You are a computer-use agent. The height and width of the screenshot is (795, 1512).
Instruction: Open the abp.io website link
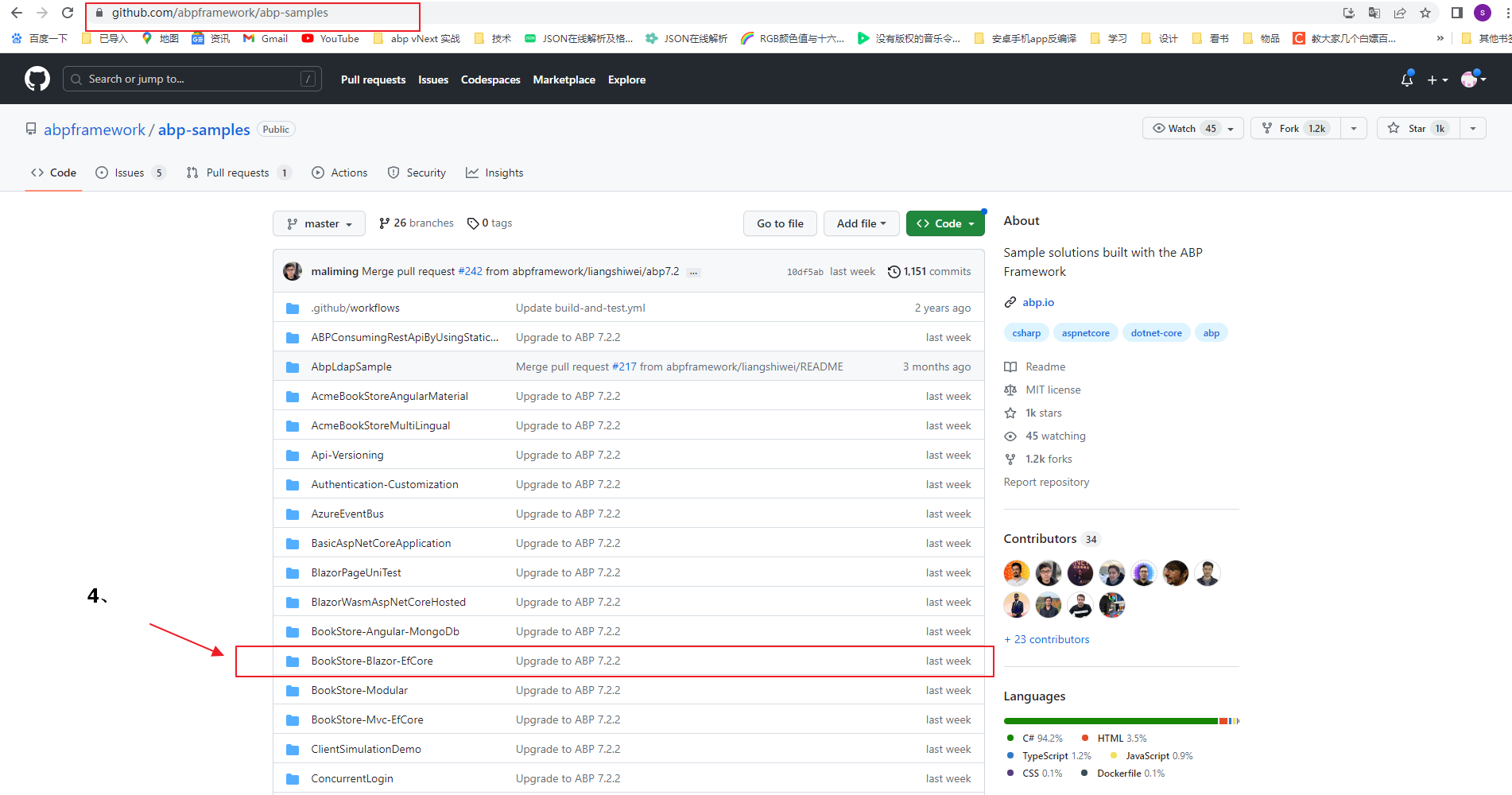pos(1038,302)
